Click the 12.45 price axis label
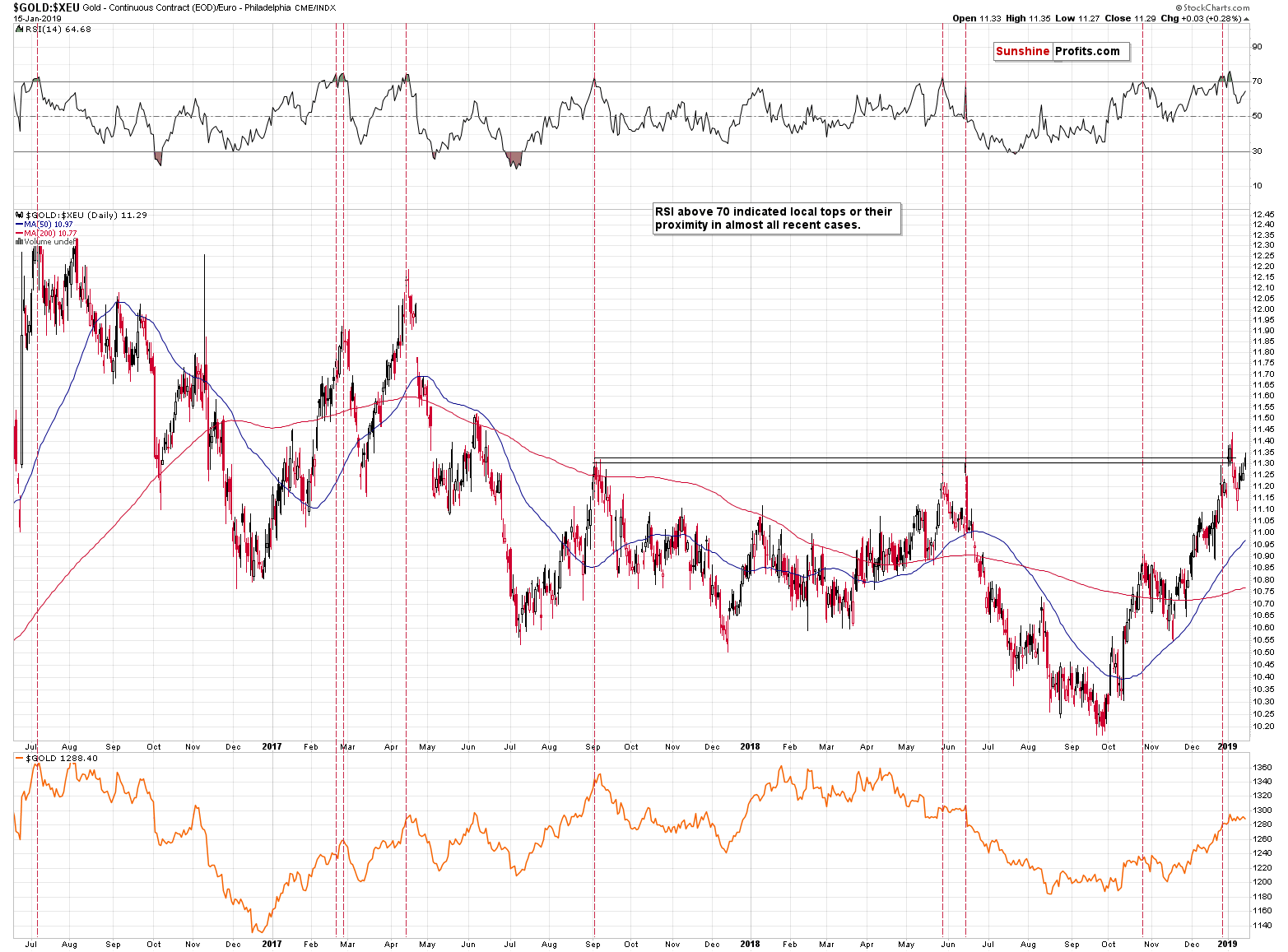 tap(1263, 215)
